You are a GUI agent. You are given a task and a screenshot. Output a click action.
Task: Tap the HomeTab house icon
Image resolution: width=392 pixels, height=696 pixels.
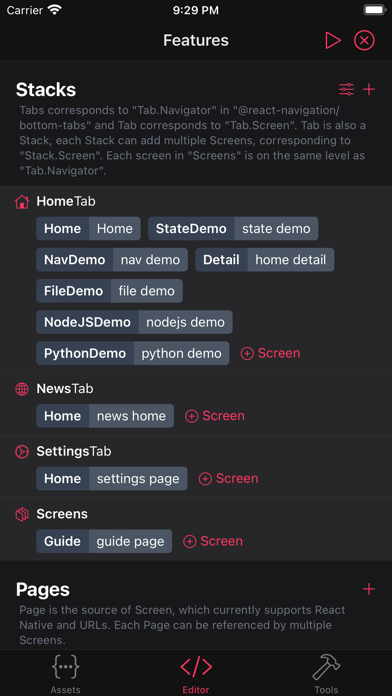click(x=22, y=202)
